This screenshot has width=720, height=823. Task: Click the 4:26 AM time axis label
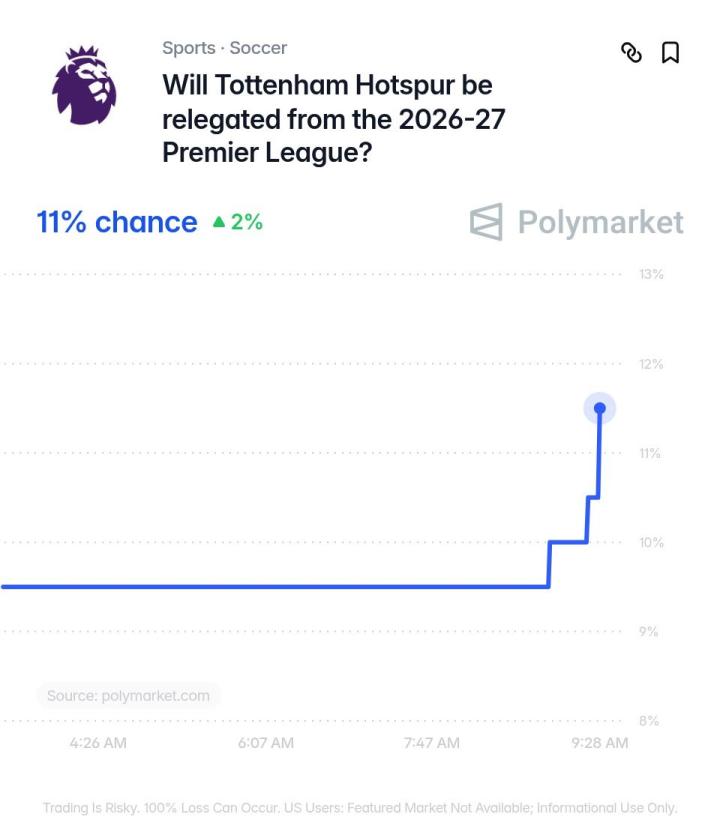click(x=98, y=743)
